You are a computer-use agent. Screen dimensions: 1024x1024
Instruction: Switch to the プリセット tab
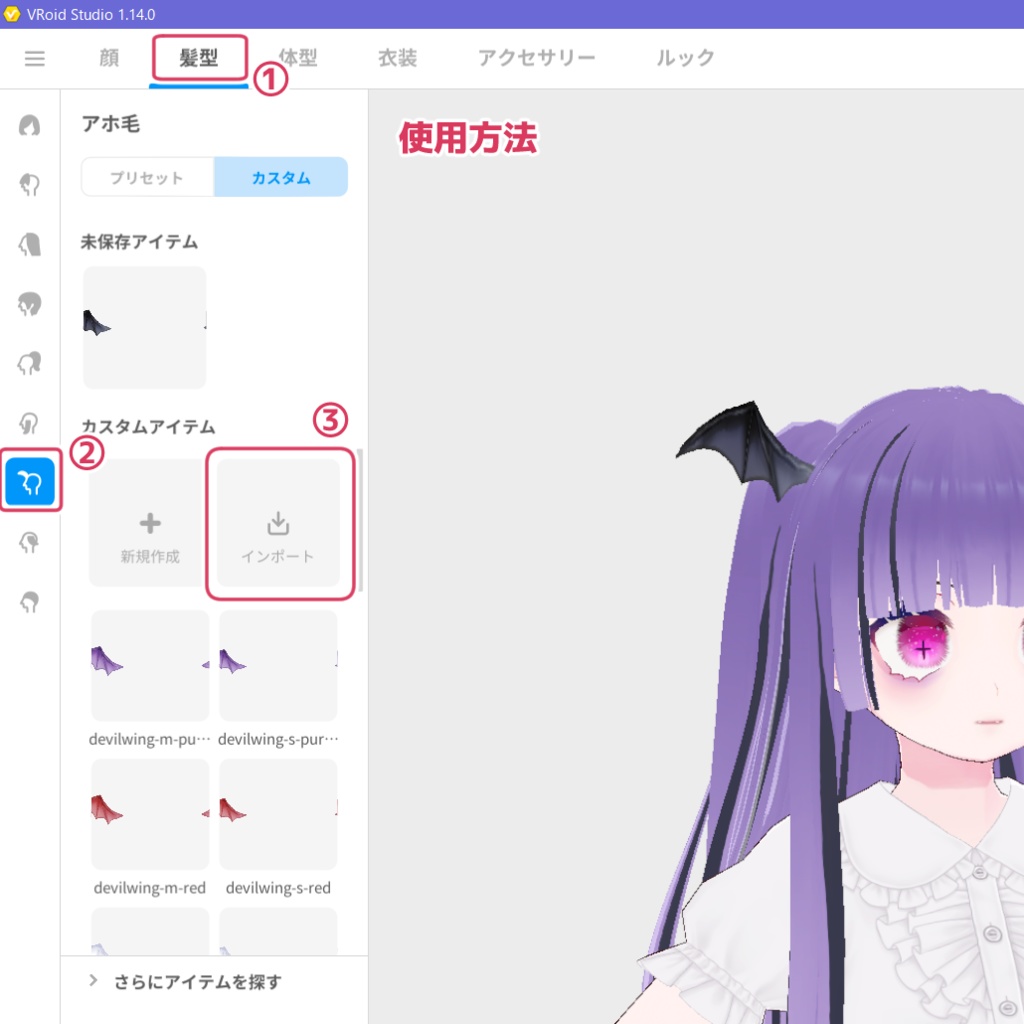146,176
